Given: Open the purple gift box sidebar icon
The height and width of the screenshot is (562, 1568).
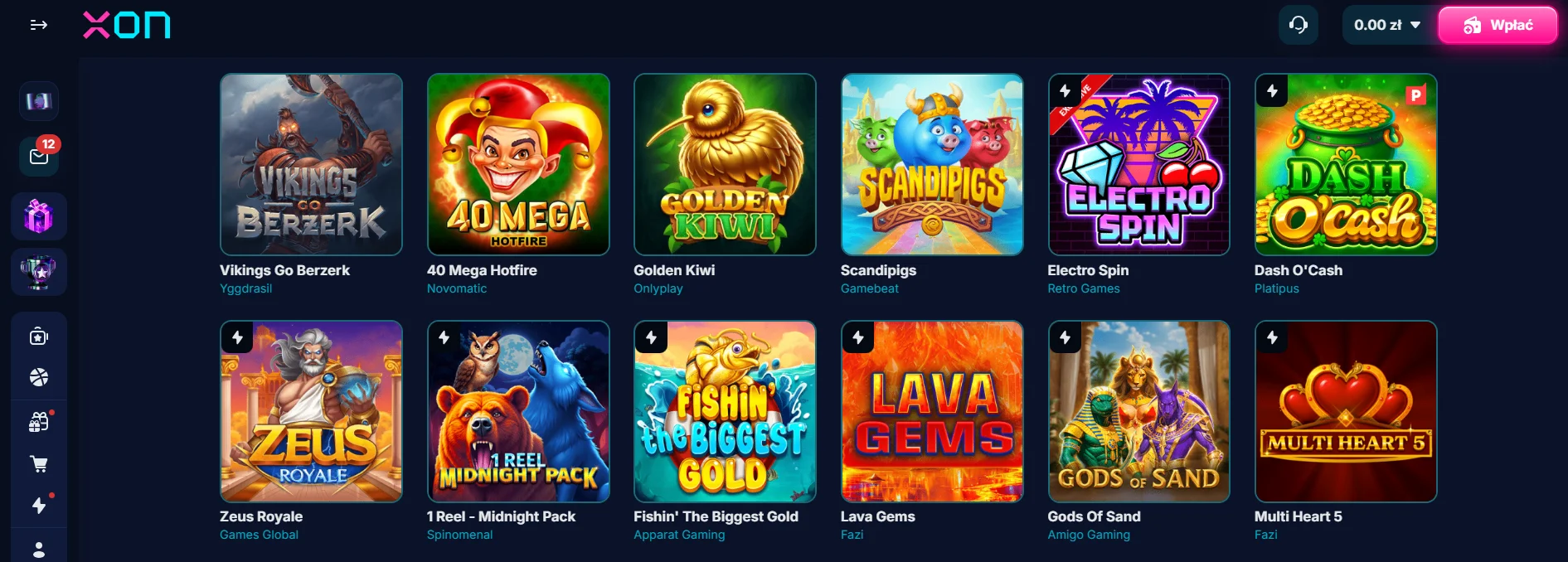Looking at the screenshot, I should [39, 216].
